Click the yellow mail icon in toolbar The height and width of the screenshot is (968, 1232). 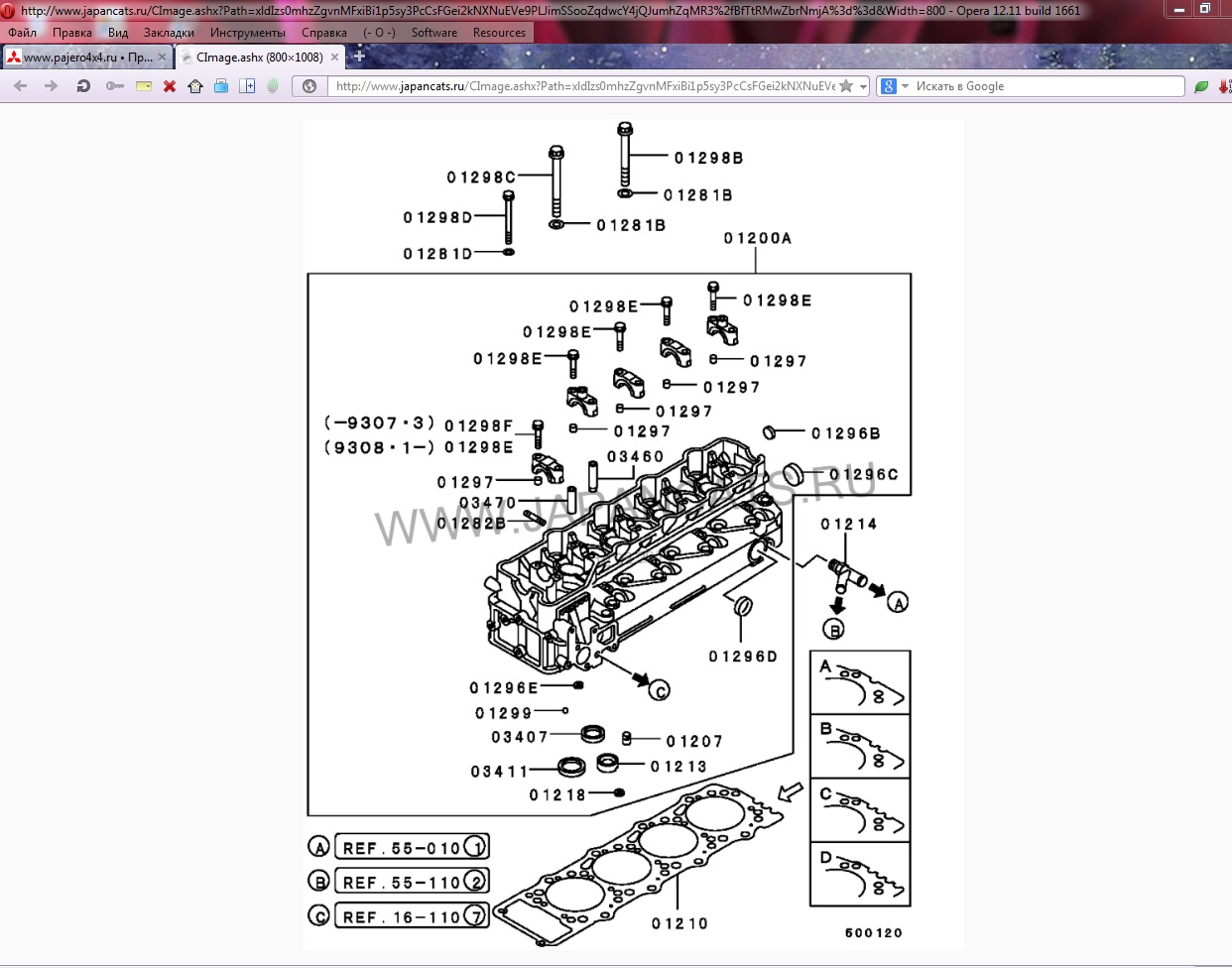point(144,86)
